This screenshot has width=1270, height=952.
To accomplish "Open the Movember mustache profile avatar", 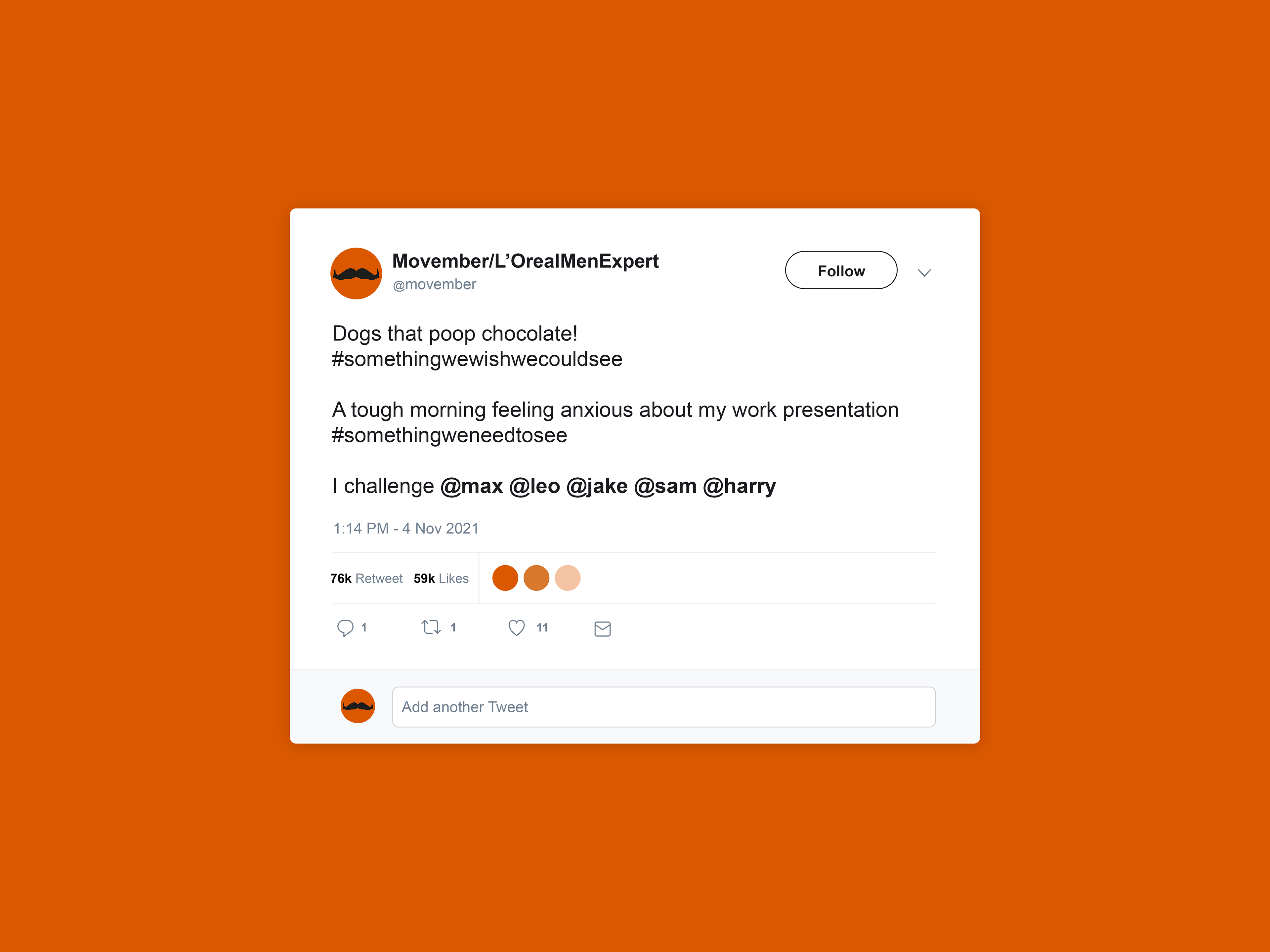I will [x=356, y=273].
